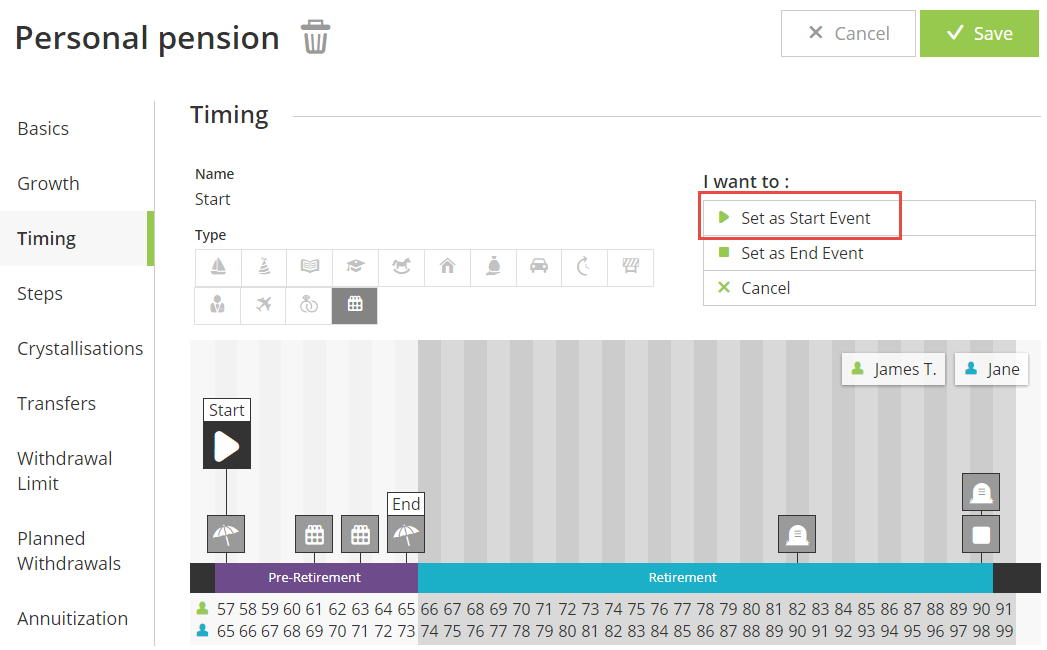Pick the wedding rings event type
Image resolution: width=1047 pixels, height=650 pixels.
click(x=309, y=306)
